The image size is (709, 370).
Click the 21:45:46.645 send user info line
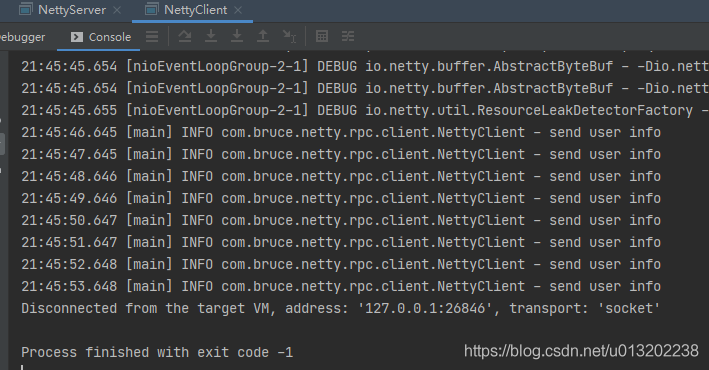pos(341,133)
